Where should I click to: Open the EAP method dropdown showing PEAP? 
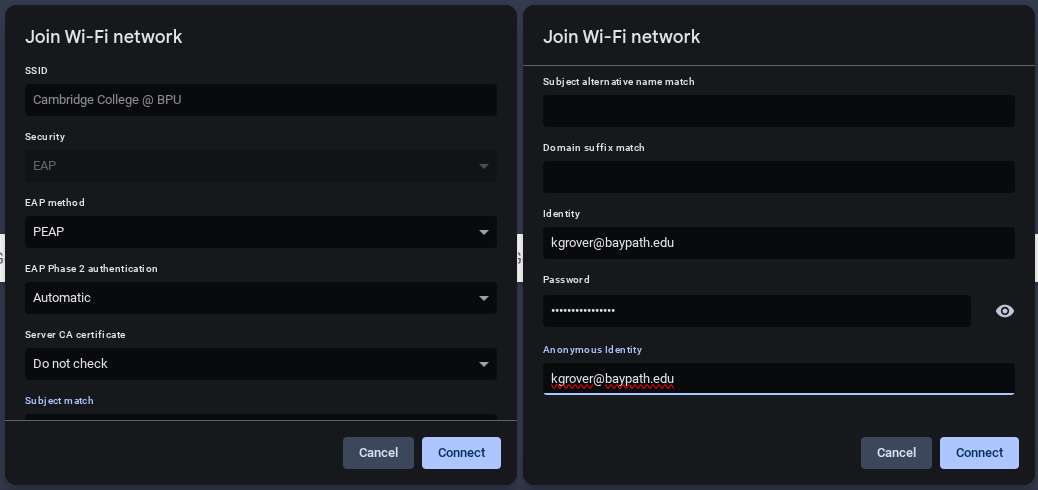260,232
